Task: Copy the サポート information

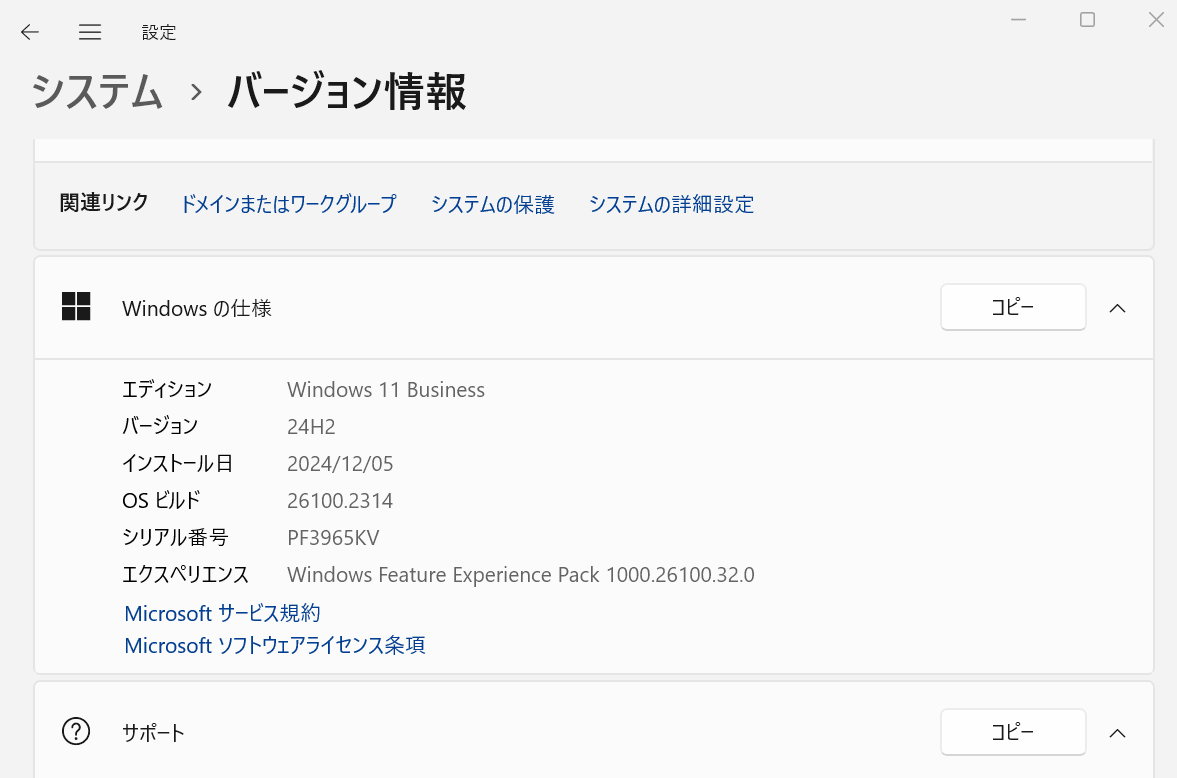Action: pyautogui.click(x=1012, y=733)
